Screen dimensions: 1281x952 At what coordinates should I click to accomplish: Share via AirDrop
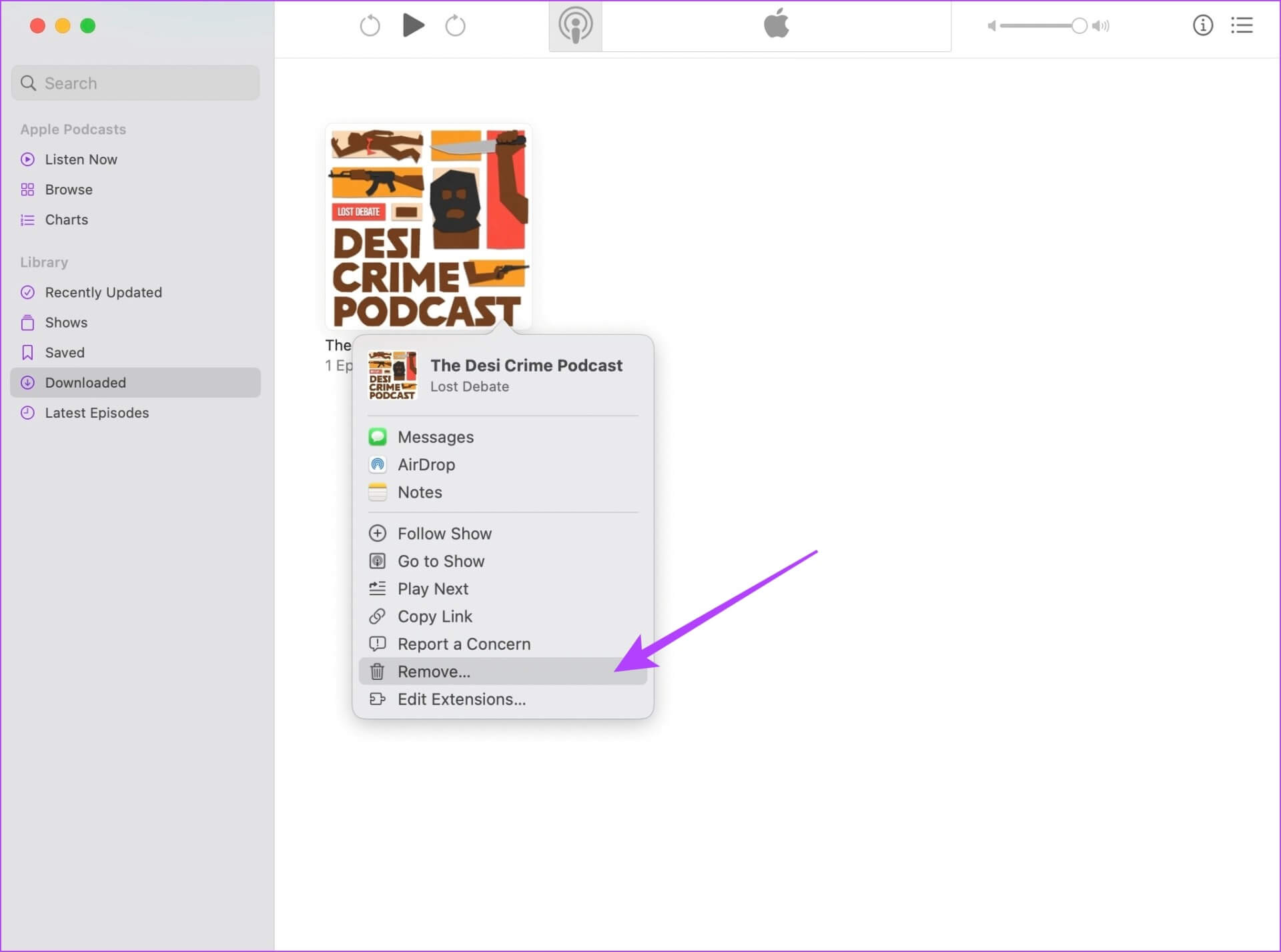tap(502, 464)
